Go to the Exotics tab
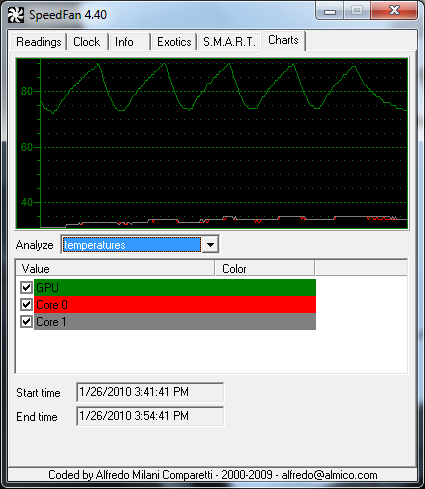 click(174, 42)
